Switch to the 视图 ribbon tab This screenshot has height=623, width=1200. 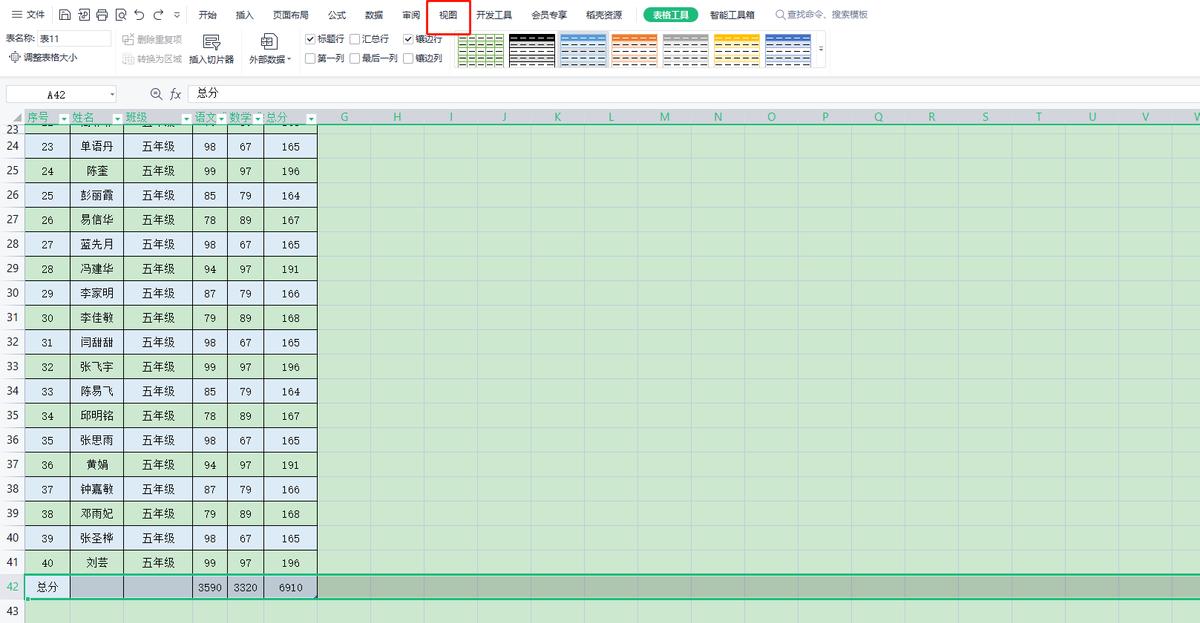pos(447,14)
